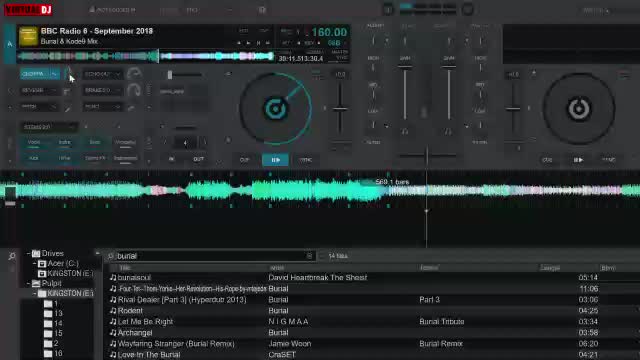This screenshot has width=640, height=360.
Task: Toggle the Vocal stem pad
Action: coord(34,142)
